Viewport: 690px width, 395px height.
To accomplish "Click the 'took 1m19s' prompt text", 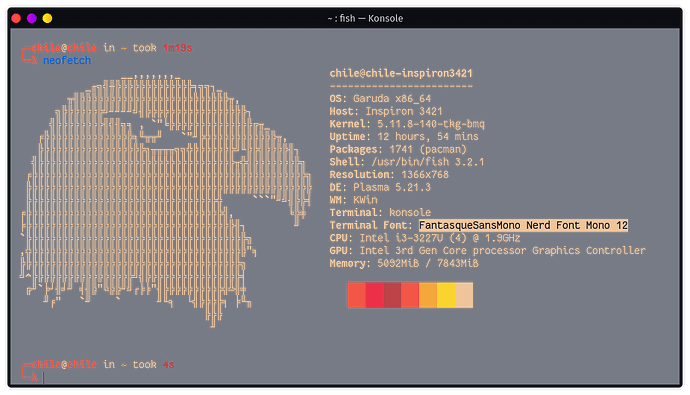I will (x=162, y=48).
